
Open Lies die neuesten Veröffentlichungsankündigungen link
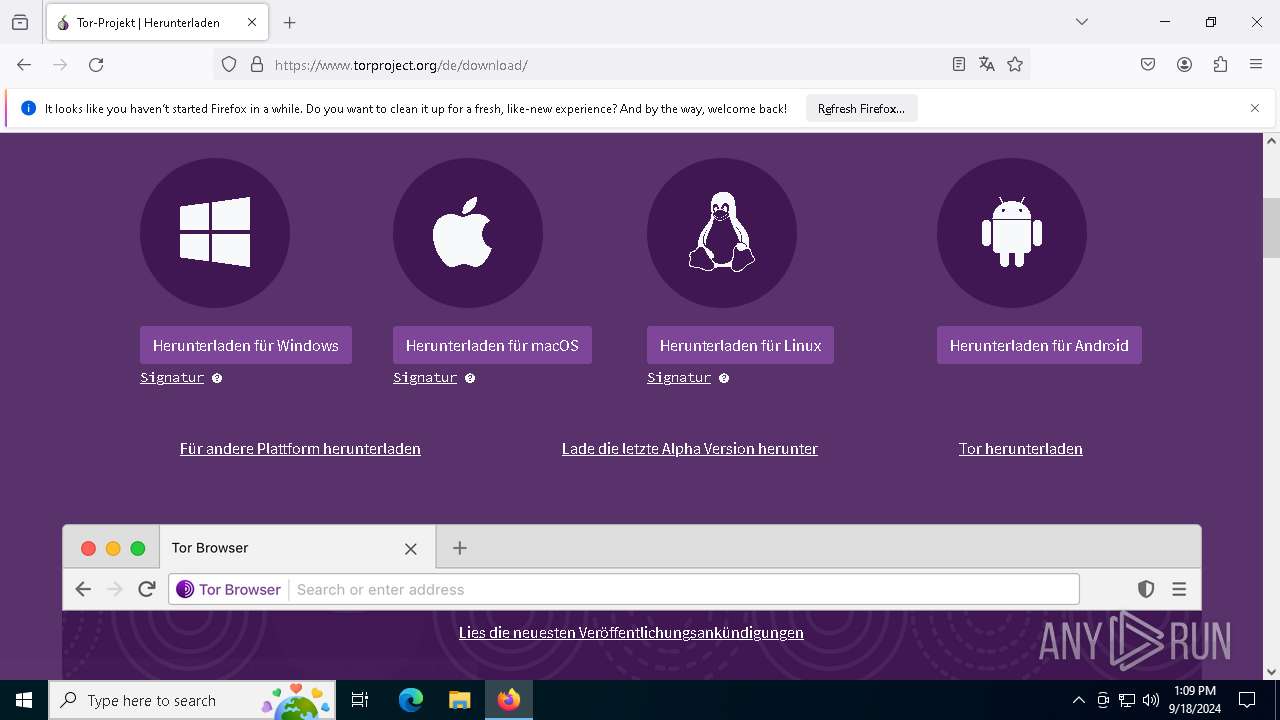click(631, 633)
